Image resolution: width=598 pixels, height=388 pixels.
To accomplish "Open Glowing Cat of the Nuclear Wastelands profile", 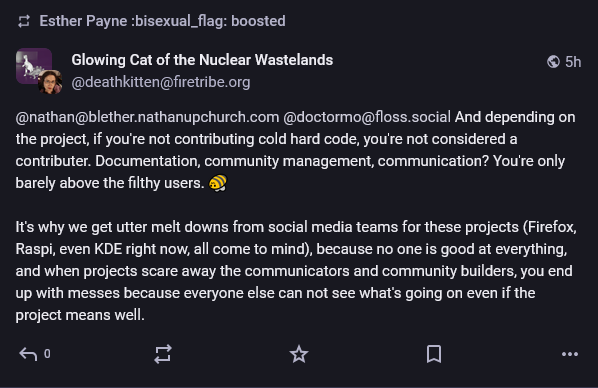I will point(202,60).
